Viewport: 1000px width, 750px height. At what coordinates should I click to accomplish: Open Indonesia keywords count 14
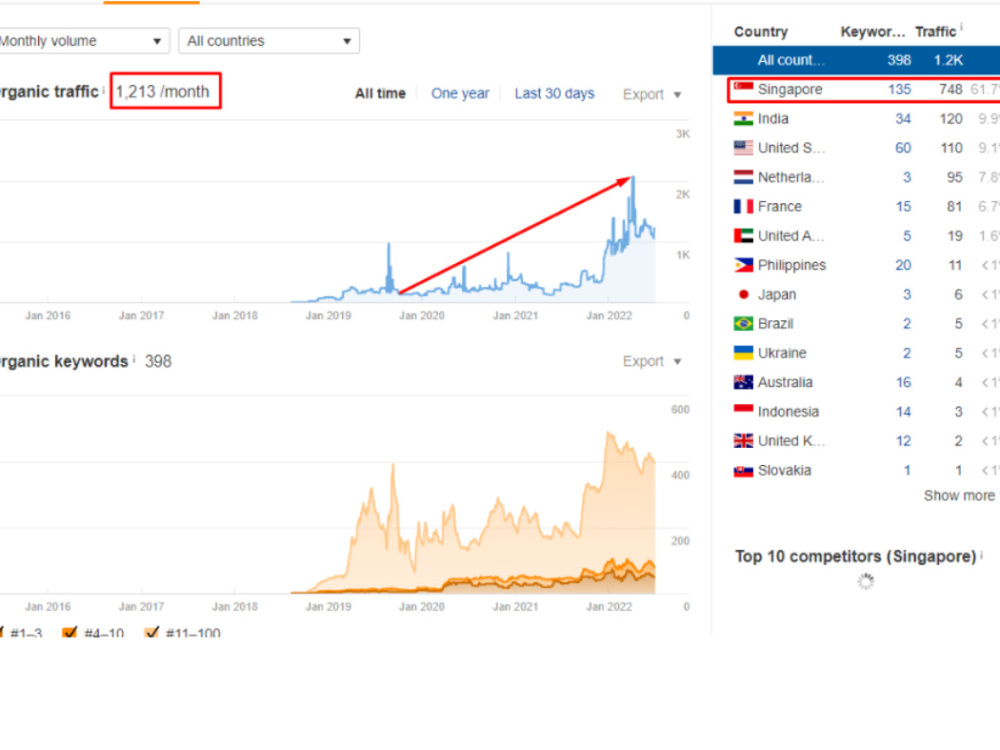[x=903, y=412]
